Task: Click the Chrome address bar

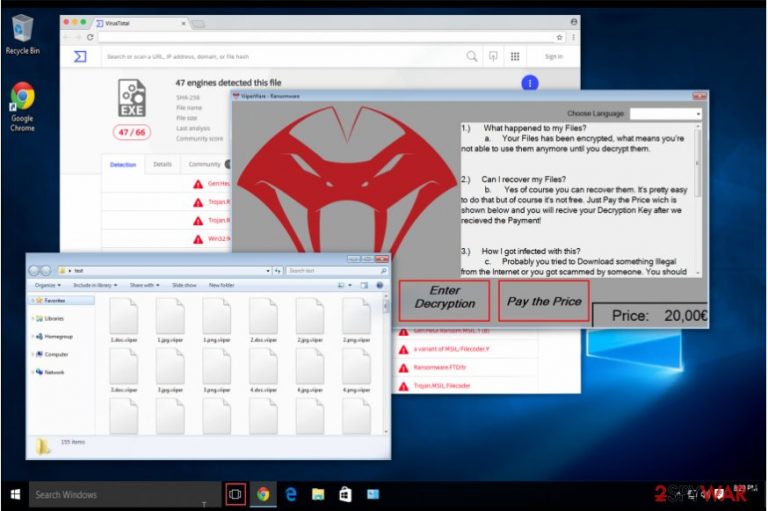Action: (326, 37)
